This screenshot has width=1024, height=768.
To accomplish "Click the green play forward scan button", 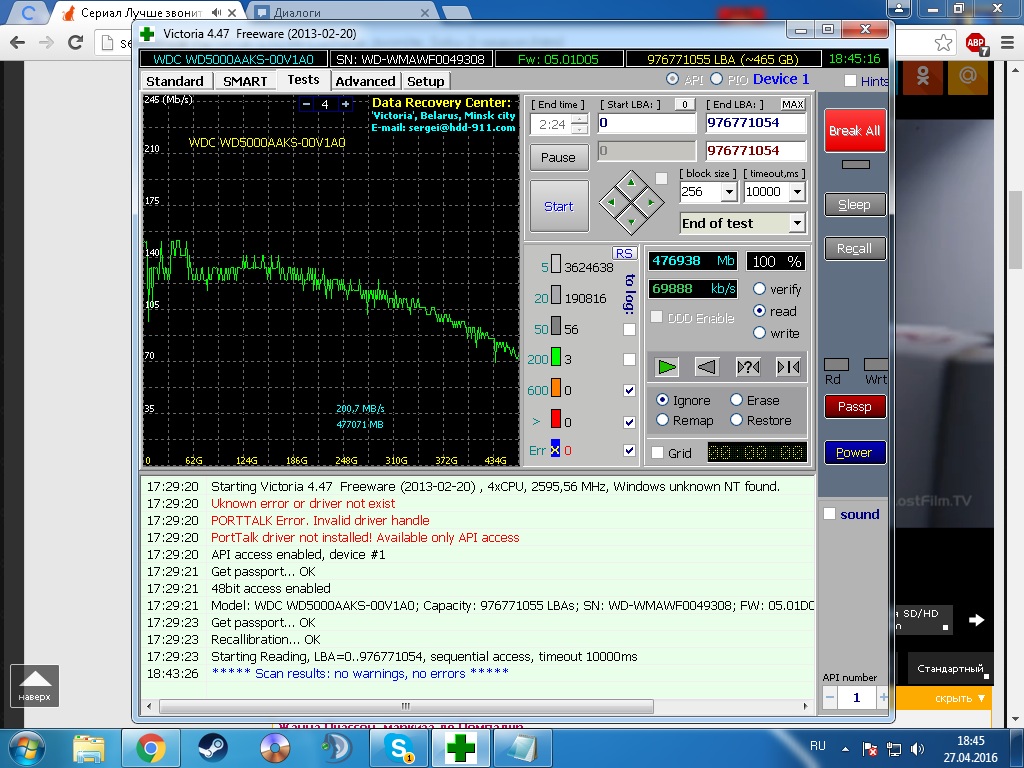I will [667, 367].
